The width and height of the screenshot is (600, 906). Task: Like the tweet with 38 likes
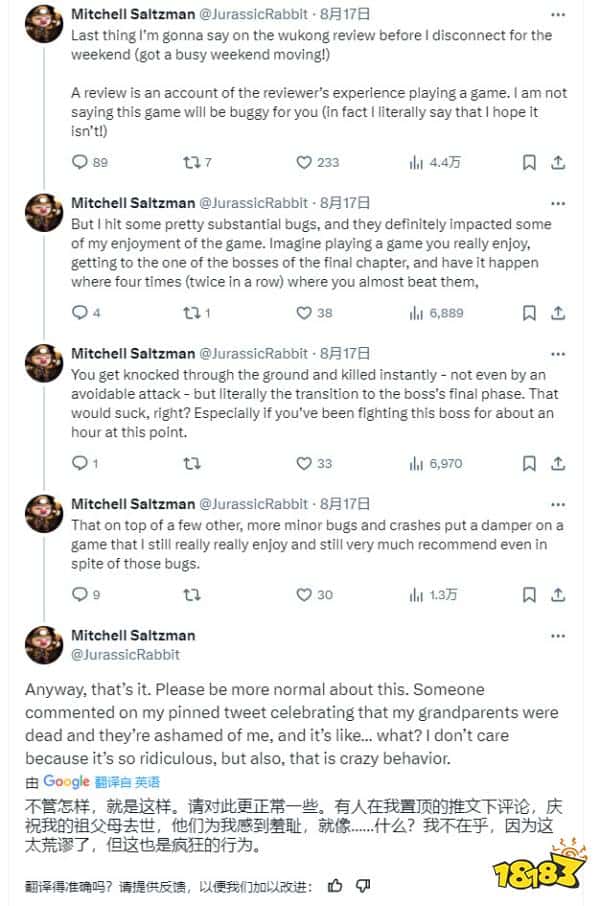(x=305, y=313)
